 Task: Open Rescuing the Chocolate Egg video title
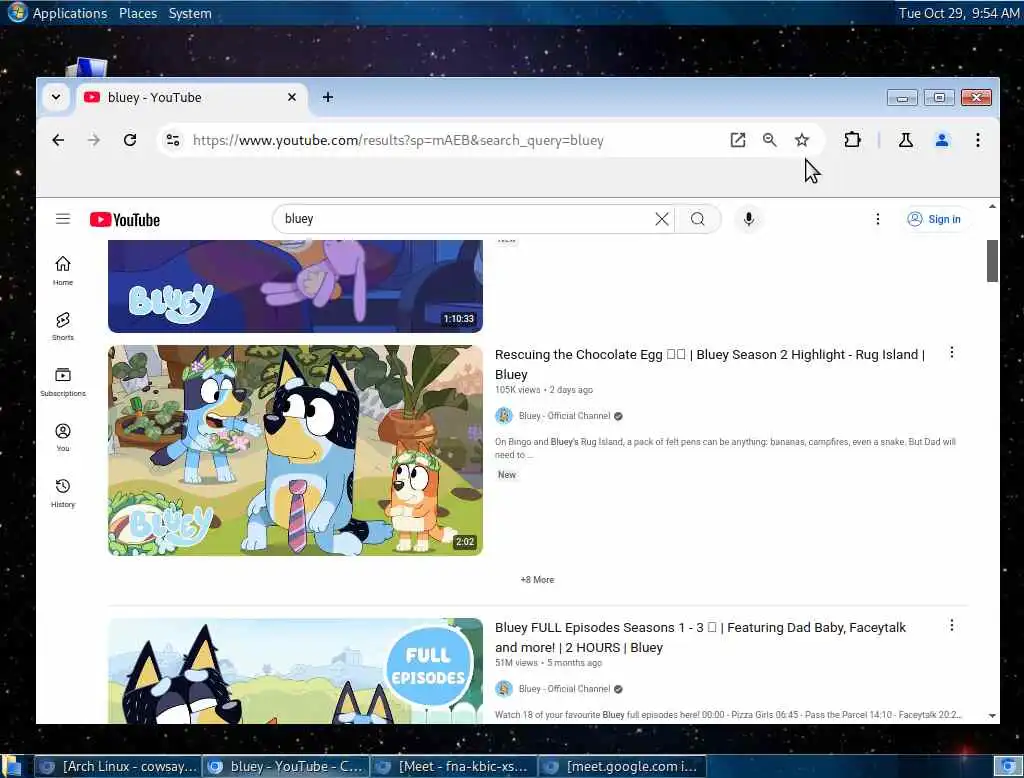click(710, 365)
